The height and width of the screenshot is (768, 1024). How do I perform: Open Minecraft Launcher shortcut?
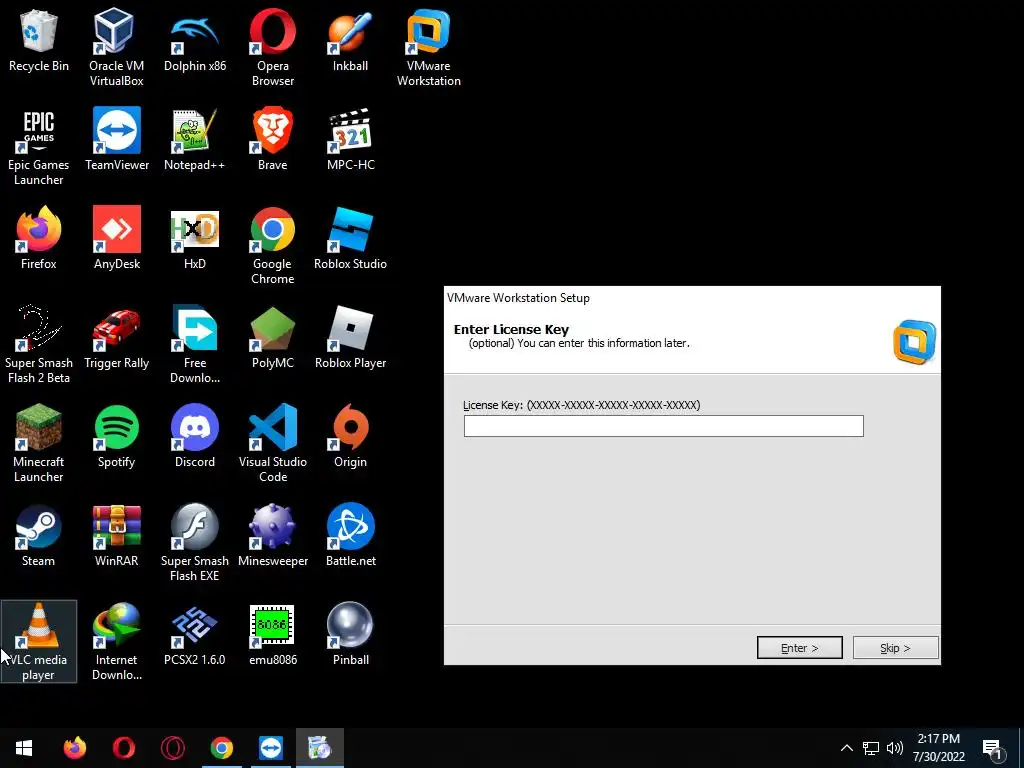(x=39, y=443)
